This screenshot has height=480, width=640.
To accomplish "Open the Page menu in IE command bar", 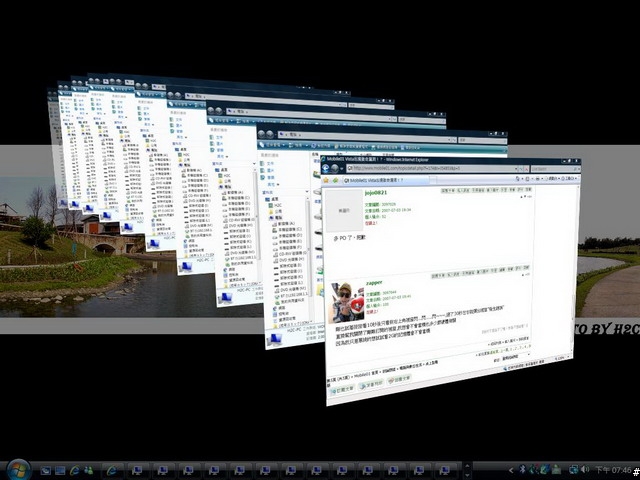I will [x=553, y=178].
